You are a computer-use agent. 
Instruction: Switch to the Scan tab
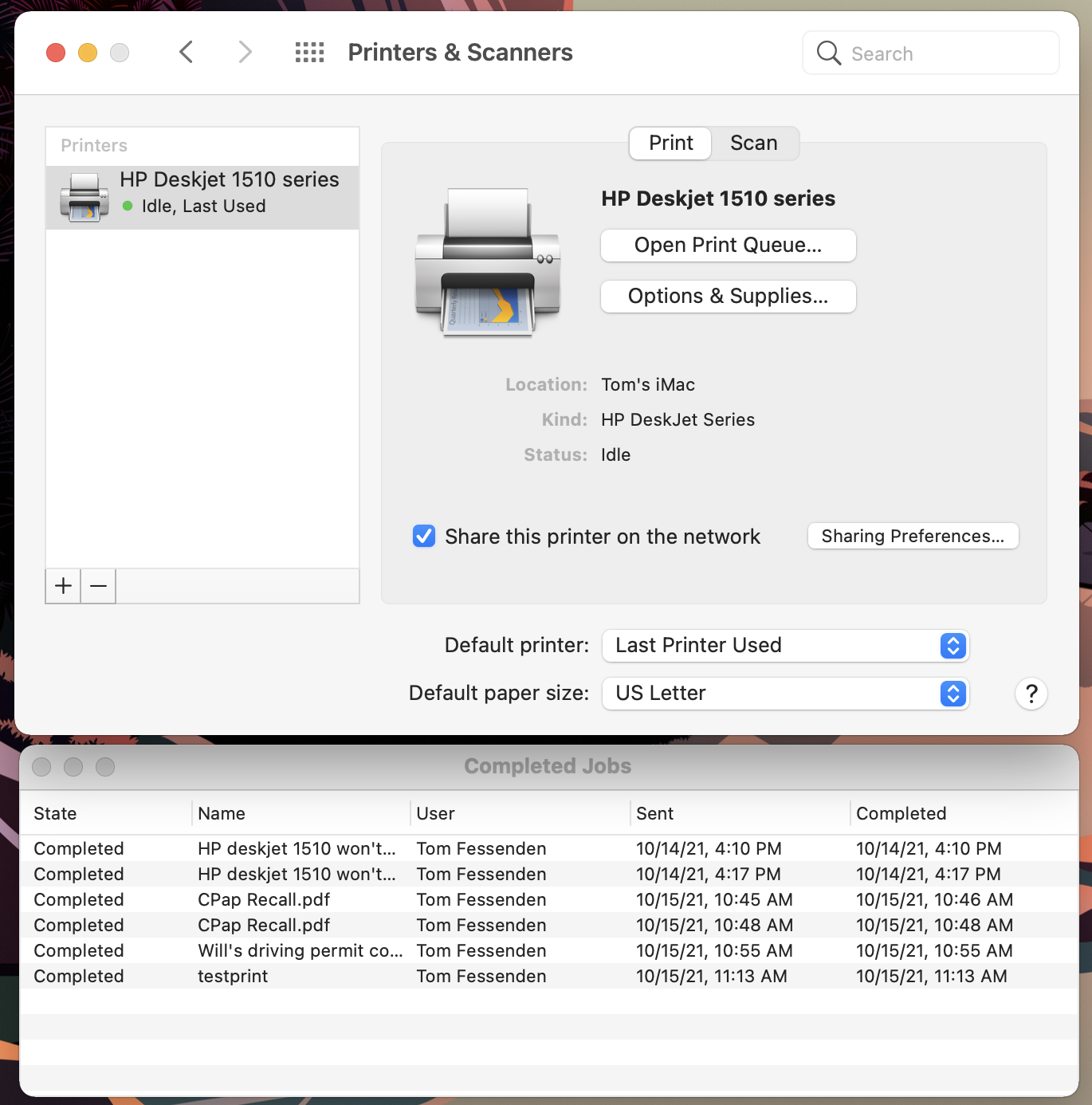(x=754, y=144)
